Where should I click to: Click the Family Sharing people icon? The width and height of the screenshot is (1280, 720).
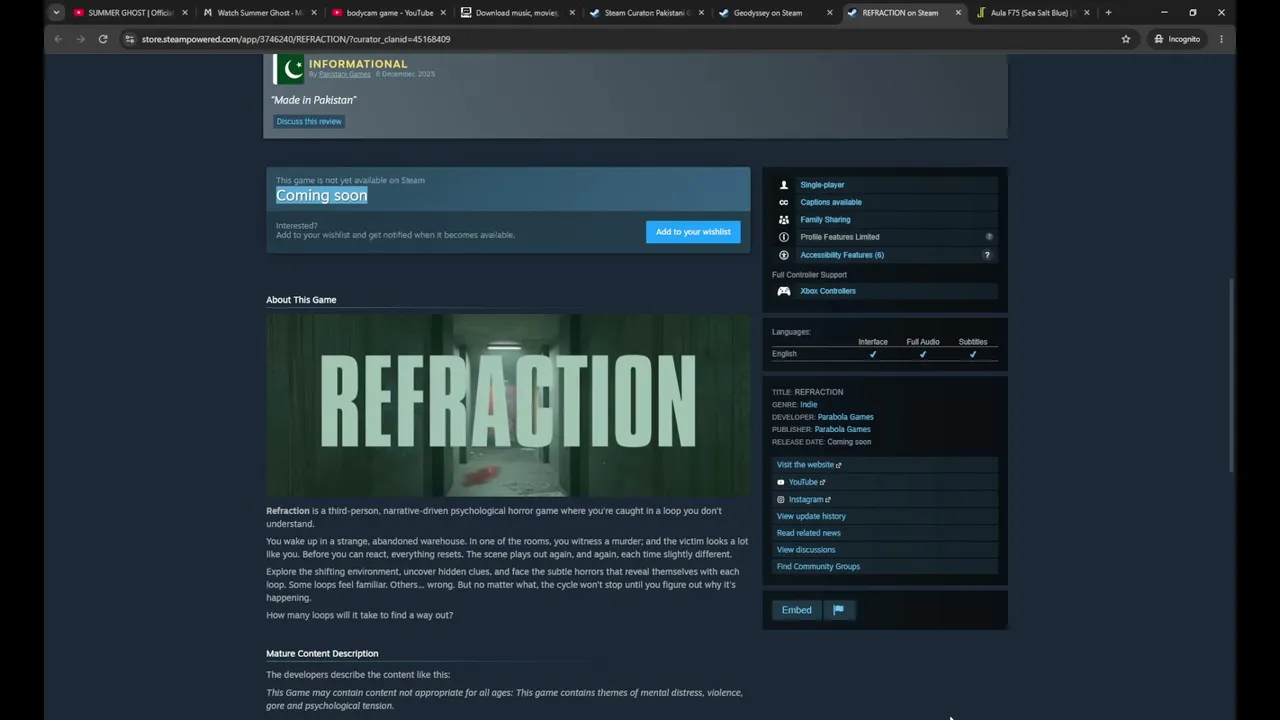783,220
